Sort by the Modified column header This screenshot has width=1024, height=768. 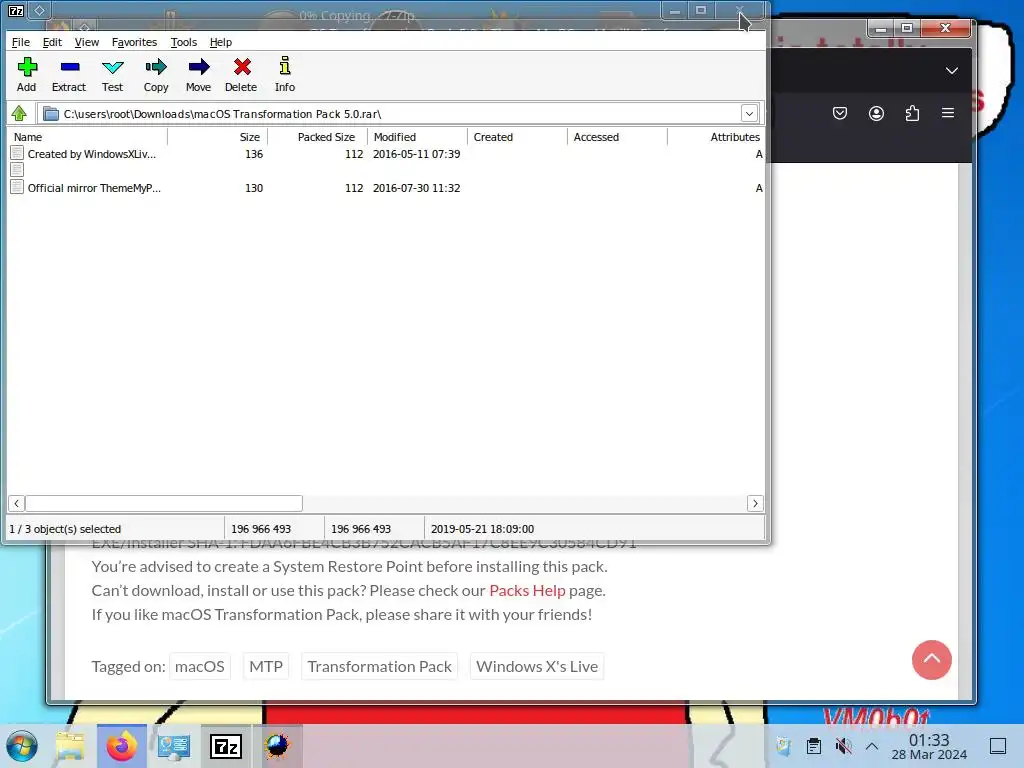(x=418, y=137)
